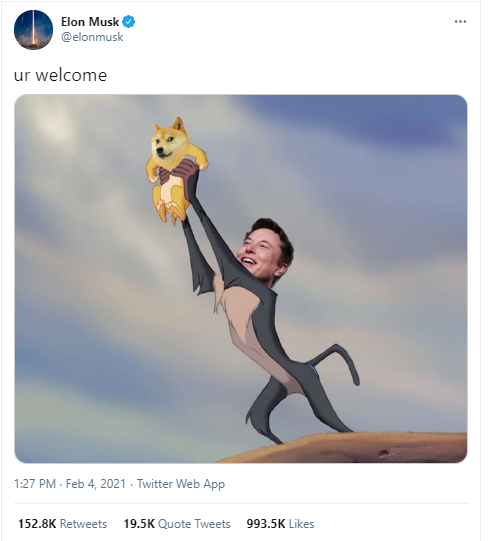
Task: Click the blue verified badge icon
Action: click(129, 22)
